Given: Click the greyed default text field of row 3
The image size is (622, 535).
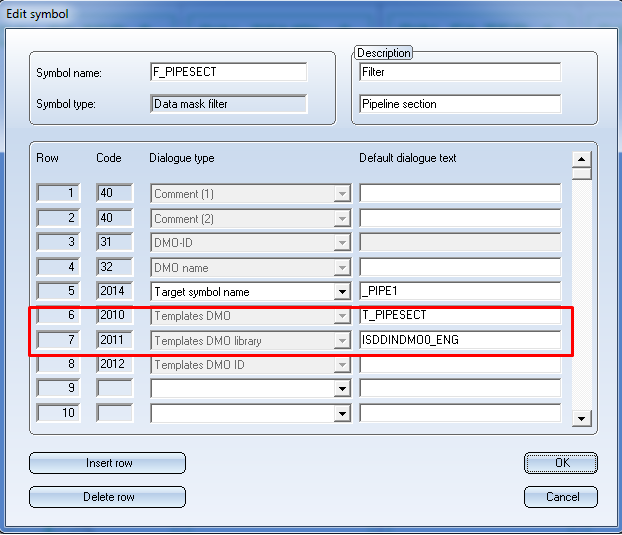Looking at the screenshot, I should [x=460, y=242].
